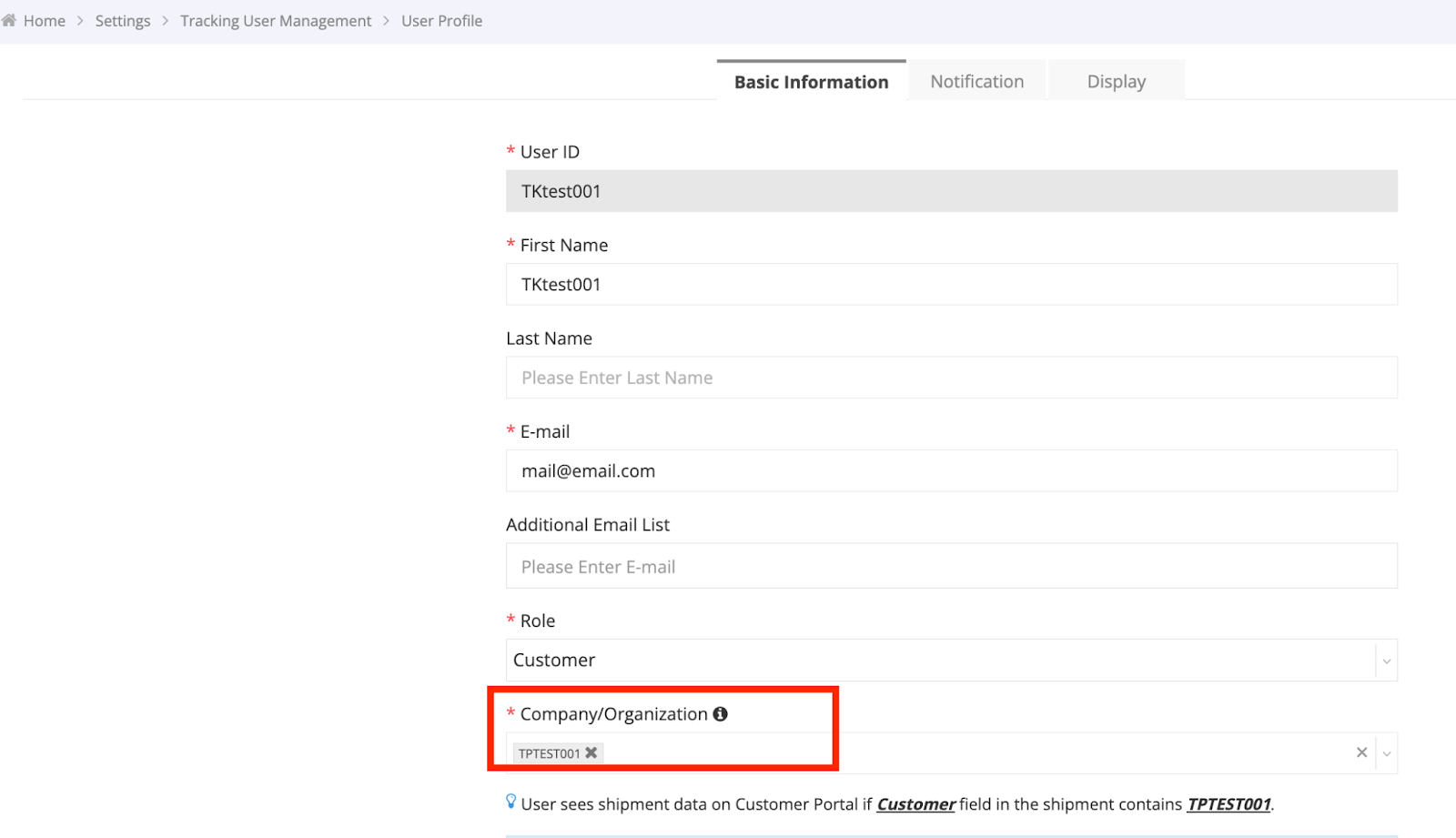The image size is (1456, 838).
Task: Open the Display tab
Action: [1116, 81]
